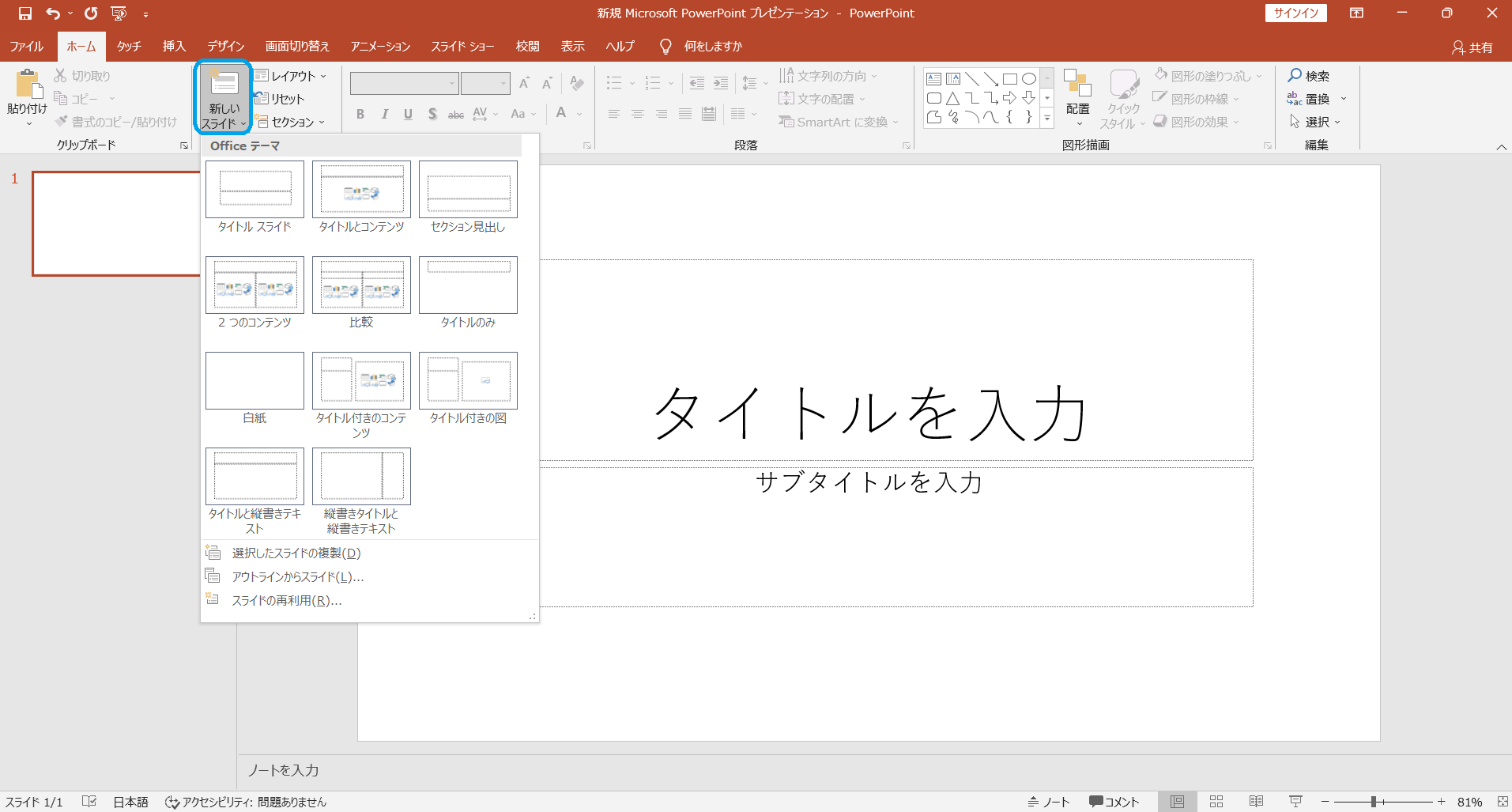
Task: Switch to the デザイン ribbon tab
Action: [x=225, y=46]
